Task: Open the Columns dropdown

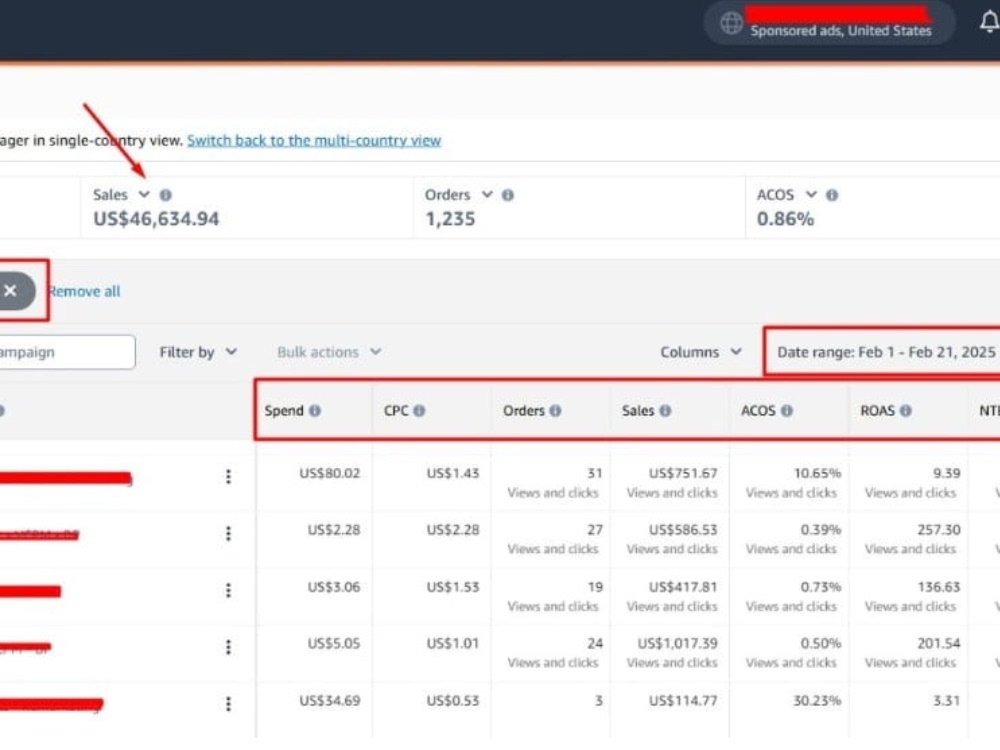Action: click(701, 352)
